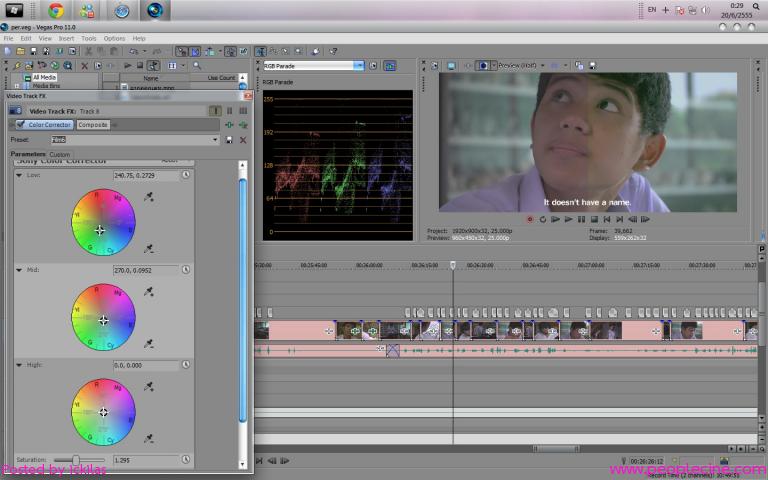768x480 pixels.
Task: Animate the Low parameter clock icon
Action: tap(186, 175)
